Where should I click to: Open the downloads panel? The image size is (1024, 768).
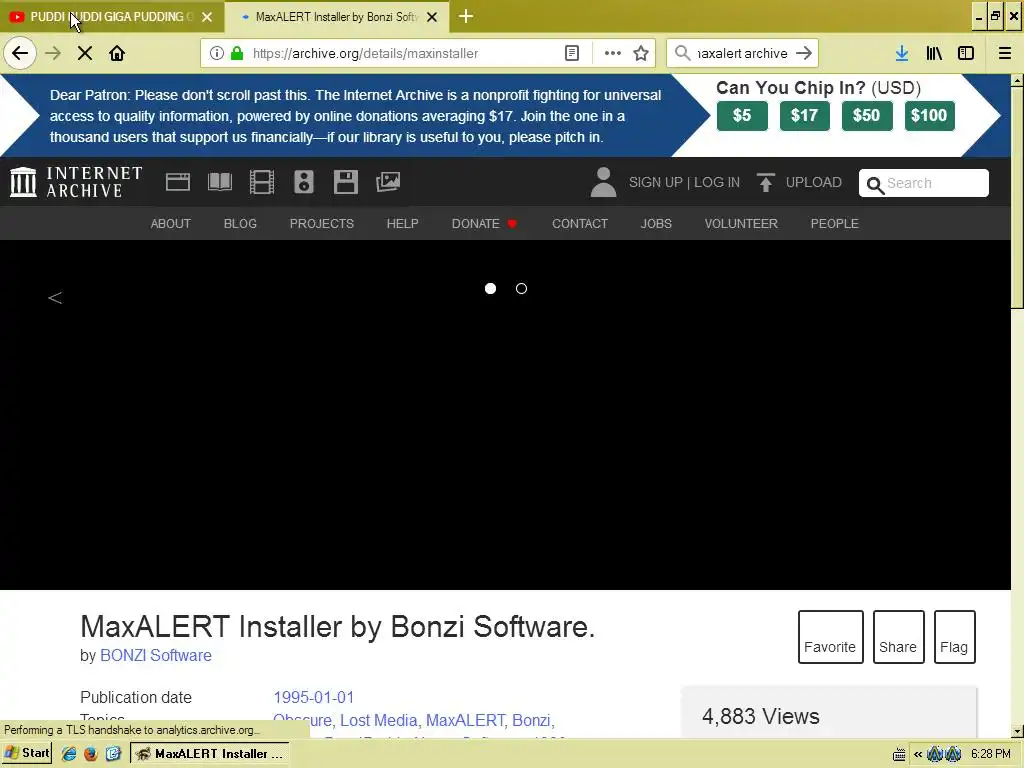[x=902, y=53]
